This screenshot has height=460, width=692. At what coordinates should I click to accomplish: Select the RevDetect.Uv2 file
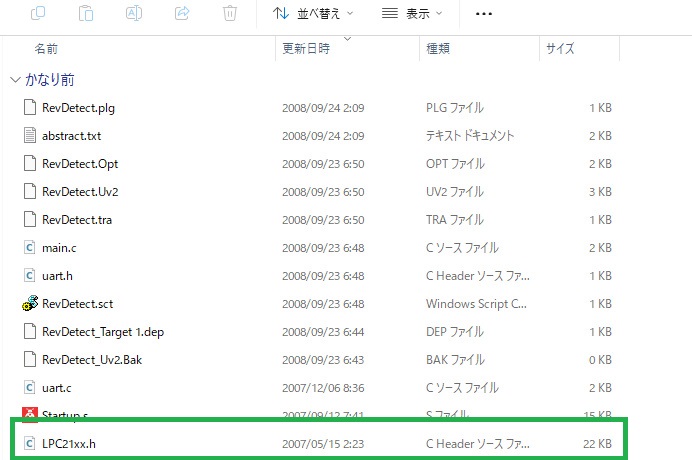click(x=80, y=192)
